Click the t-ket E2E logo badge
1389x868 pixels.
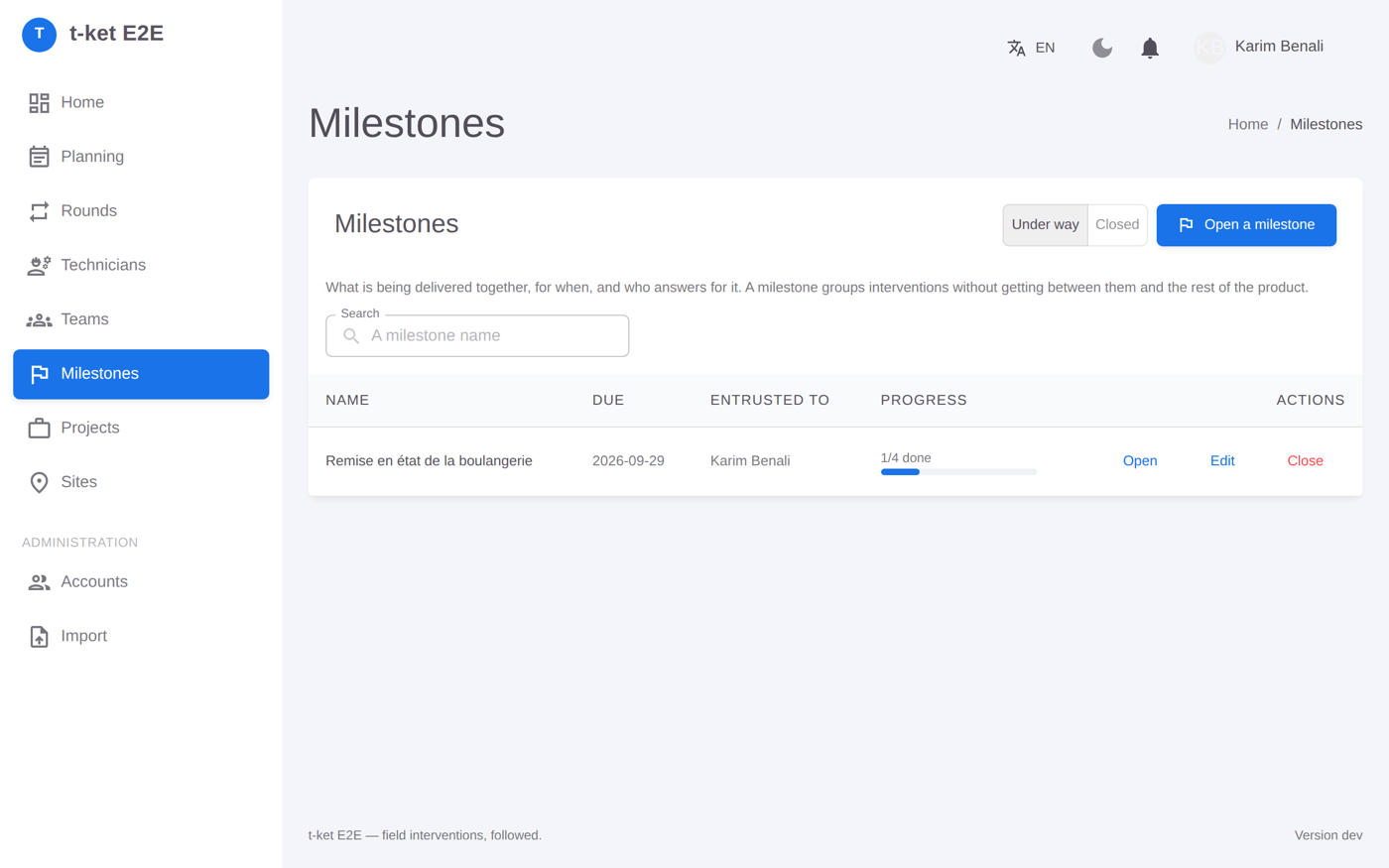(39, 34)
